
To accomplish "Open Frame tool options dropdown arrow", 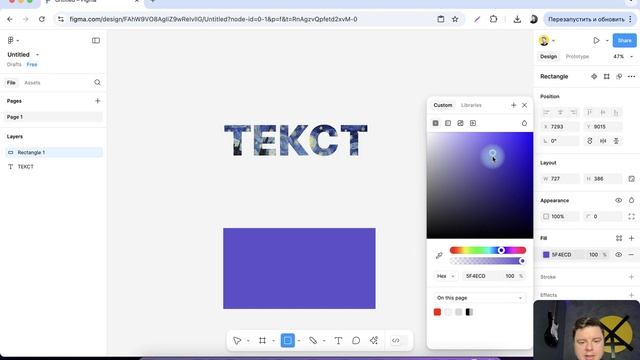I will 273,341.
